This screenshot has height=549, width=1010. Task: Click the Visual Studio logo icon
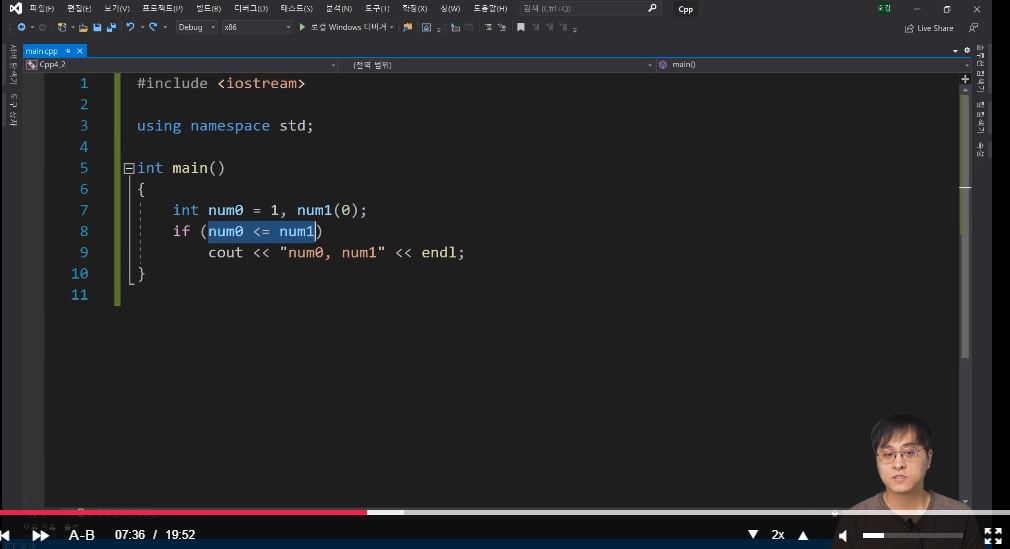[15, 8]
